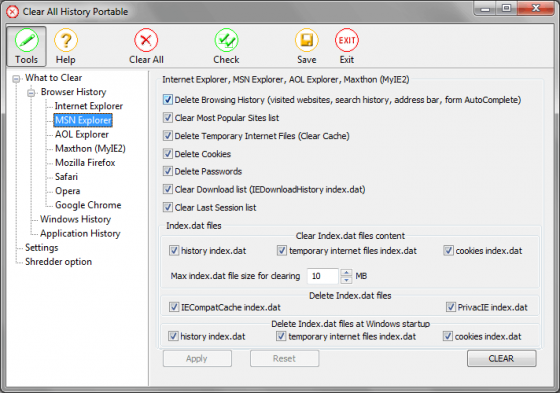Screen dimensions: 560x393
Task: Toggle Clear Last Session list checkbox
Action: coord(168,207)
